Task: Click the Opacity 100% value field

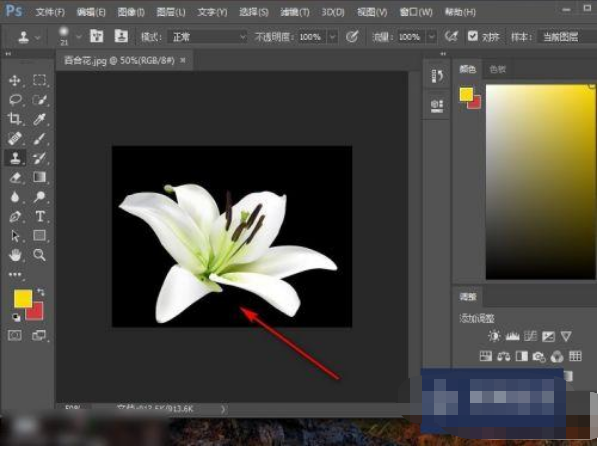Action: (x=309, y=37)
